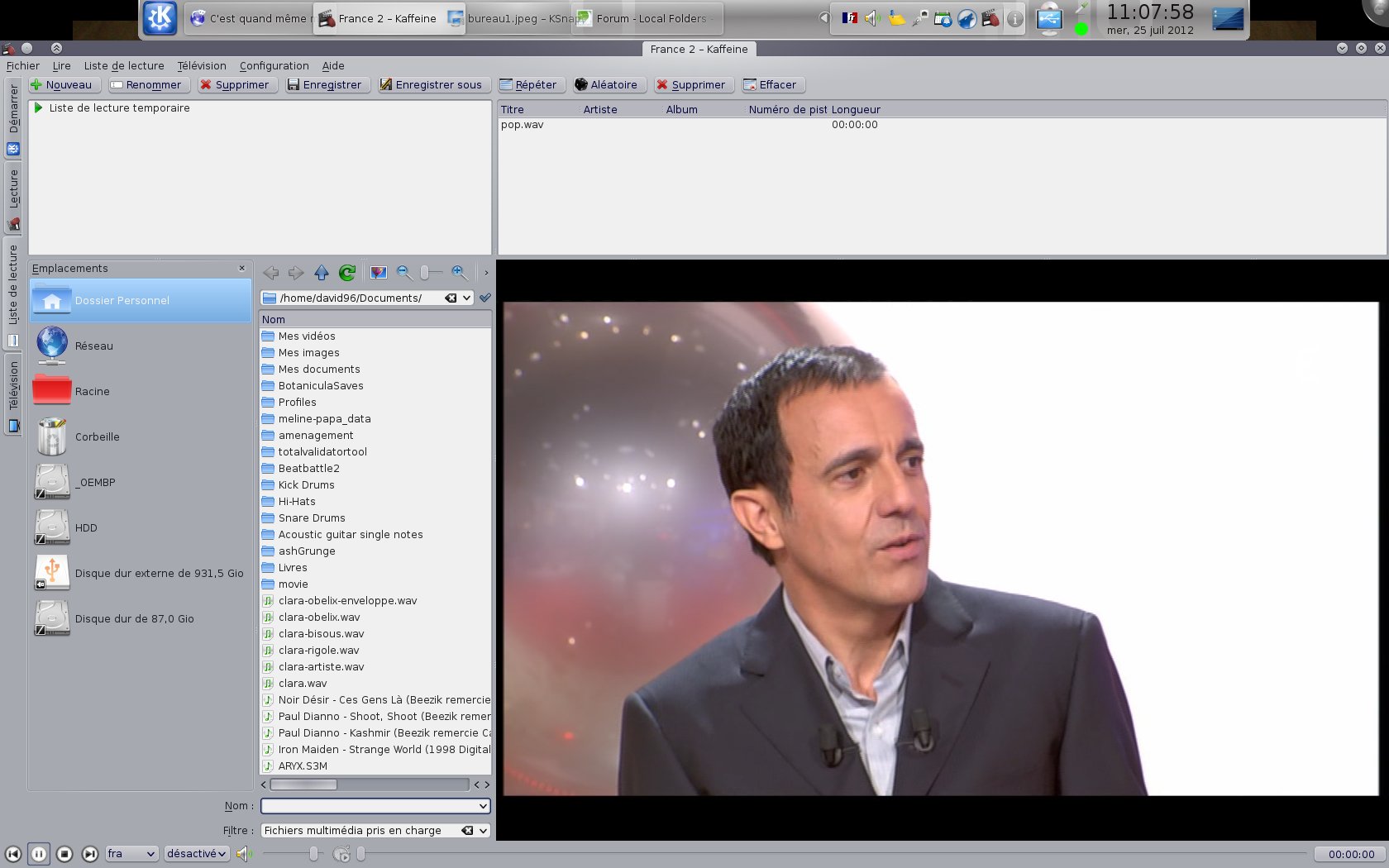This screenshot has width=1389, height=868.
Task: Open the 'désactivé' subtitle dropdown
Action: tap(196, 854)
